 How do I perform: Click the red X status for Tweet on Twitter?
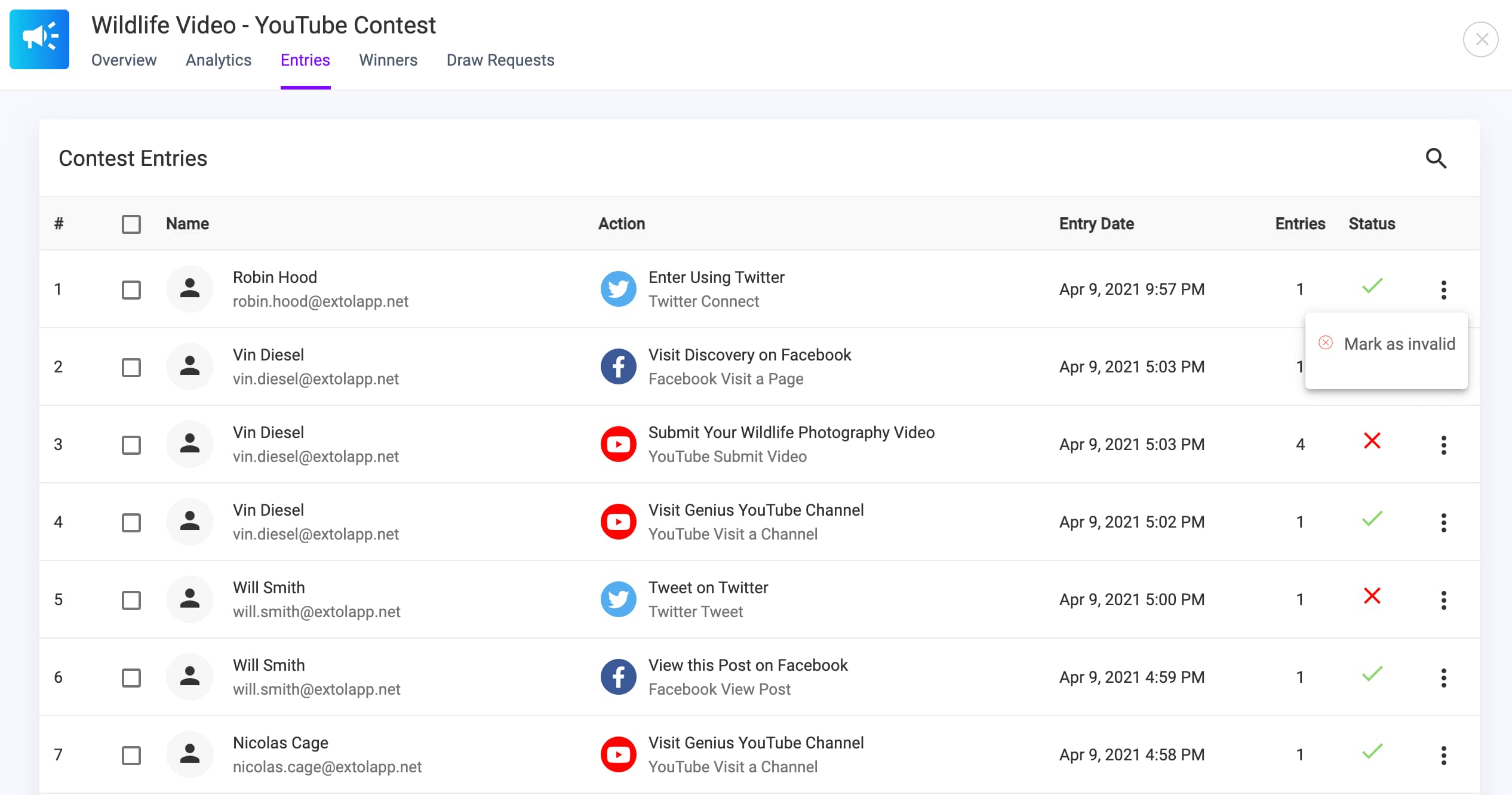(x=1372, y=596)
